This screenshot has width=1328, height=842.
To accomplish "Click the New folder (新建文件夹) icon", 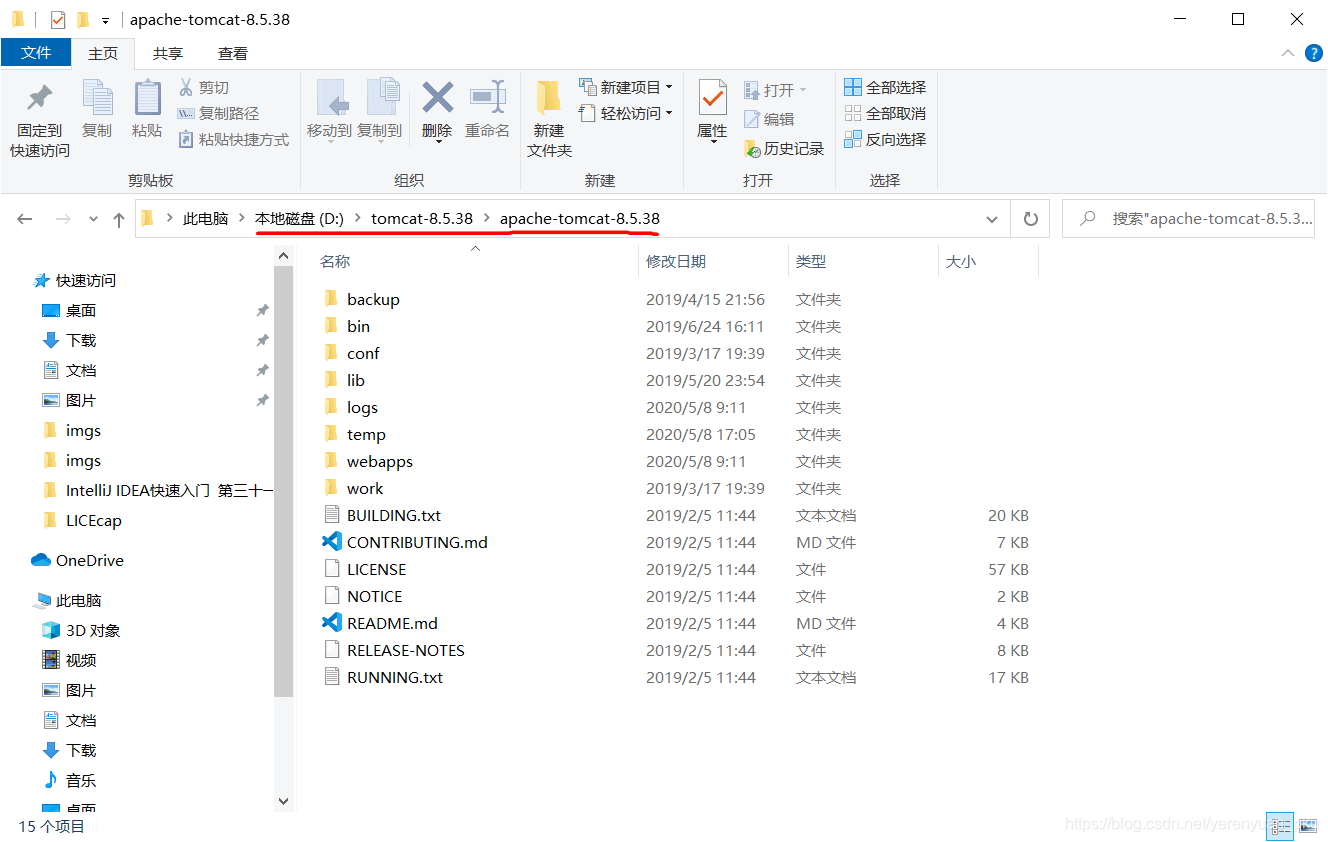I will tap(549, 98).
